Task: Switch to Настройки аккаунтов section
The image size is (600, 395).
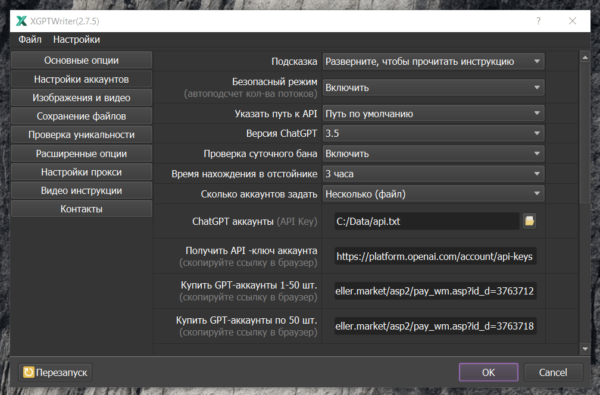Action: (82, 79)
